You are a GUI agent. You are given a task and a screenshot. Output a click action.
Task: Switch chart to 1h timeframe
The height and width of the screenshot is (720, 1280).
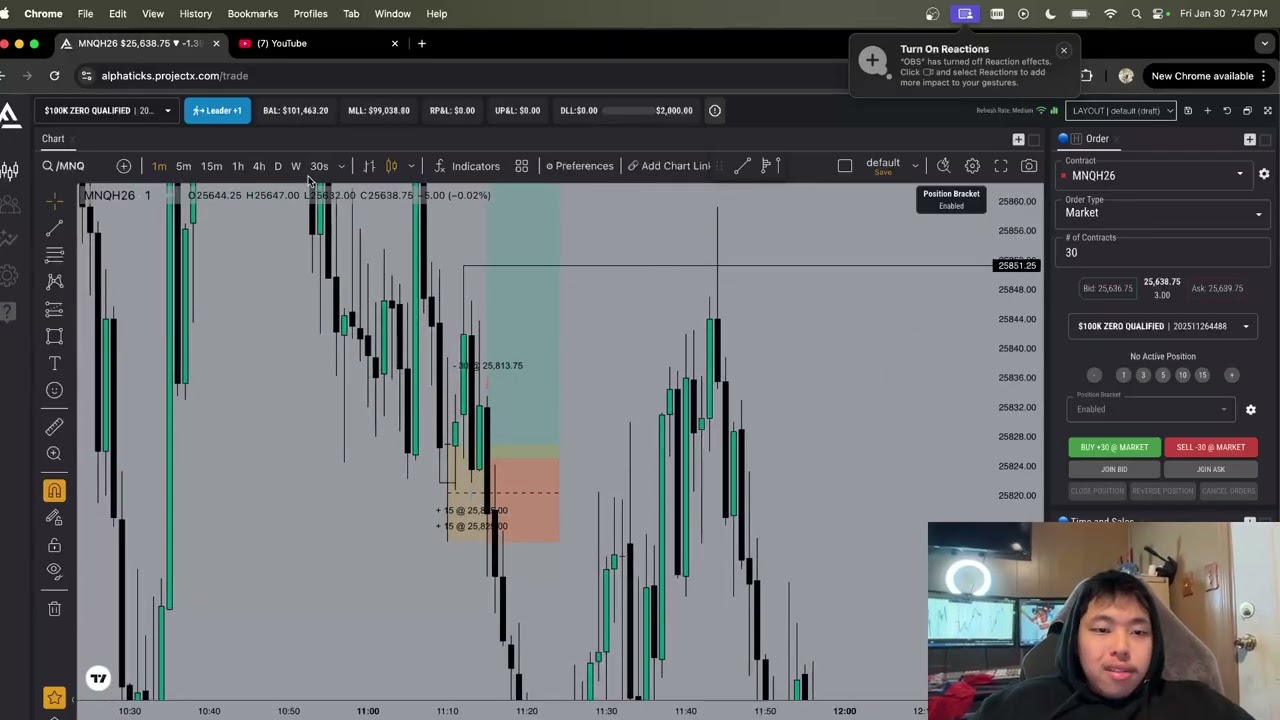tap(238, 166)
